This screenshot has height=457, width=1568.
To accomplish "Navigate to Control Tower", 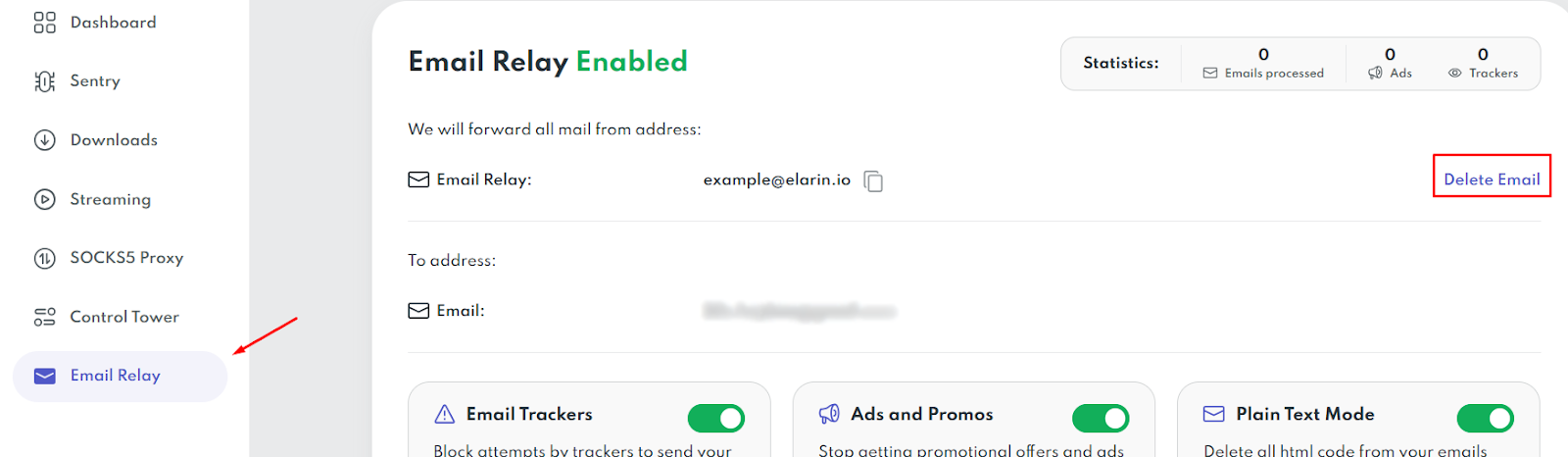I will click(x=124, y=317).
